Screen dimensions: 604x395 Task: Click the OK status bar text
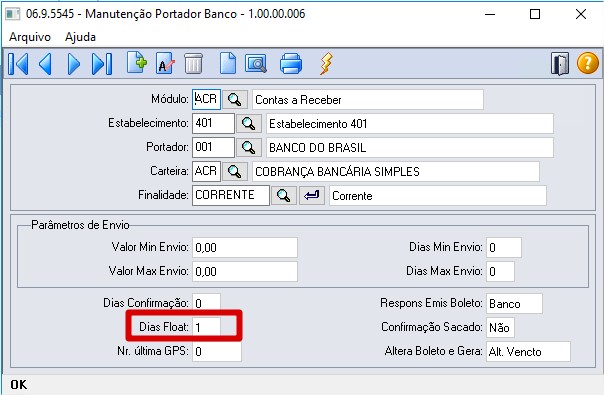pyautogui.click(x=18, y=385)
